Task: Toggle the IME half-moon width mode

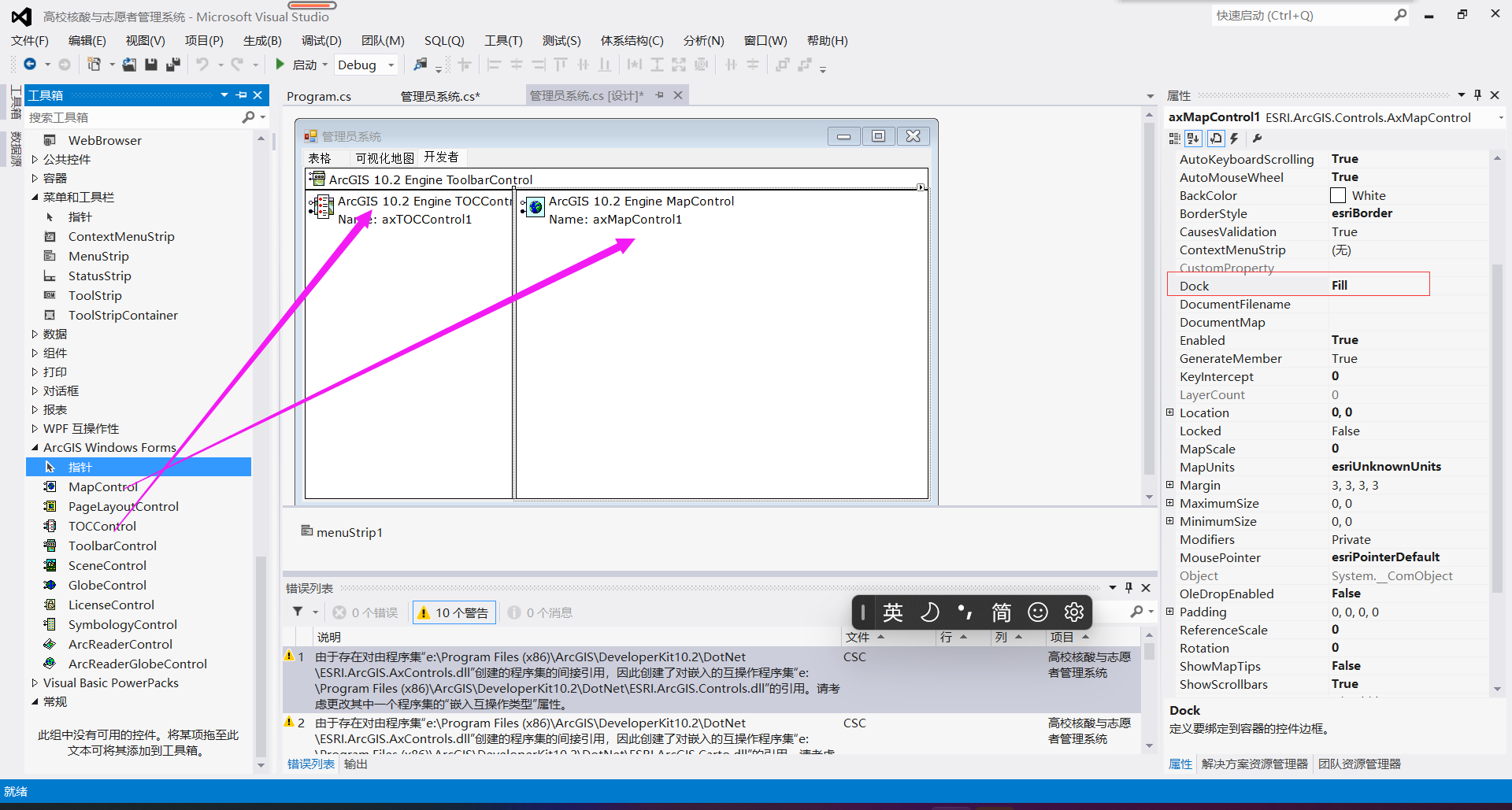Action: tap(929, 612)
